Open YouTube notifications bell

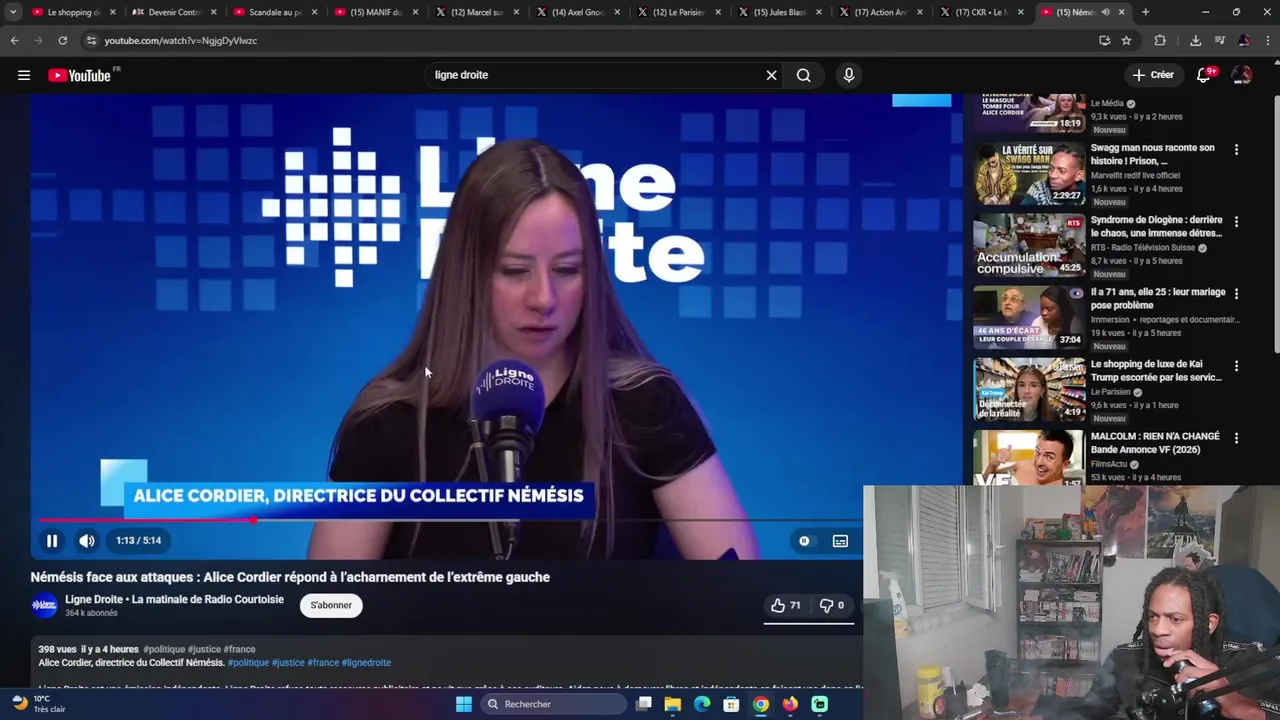[1204, 75]
